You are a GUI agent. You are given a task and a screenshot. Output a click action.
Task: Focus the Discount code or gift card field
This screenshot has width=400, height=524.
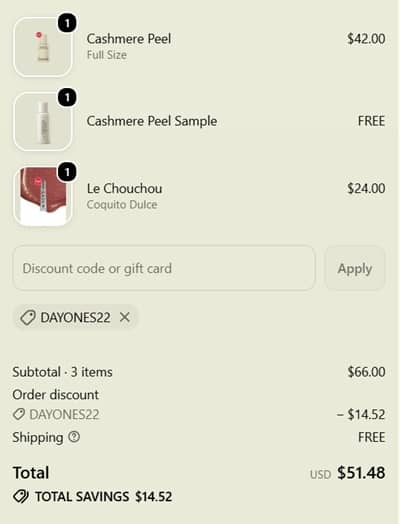[164, 268]
